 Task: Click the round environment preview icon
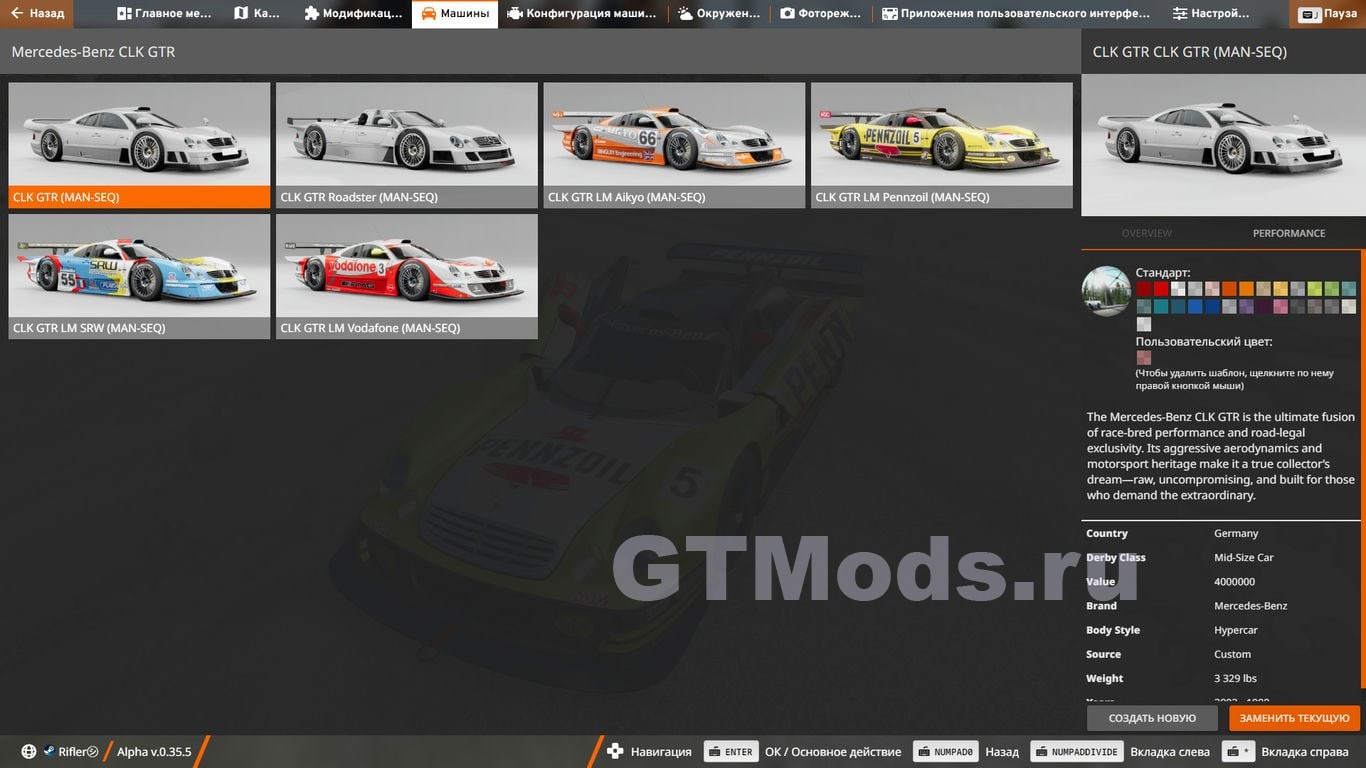coord(1106,291)
